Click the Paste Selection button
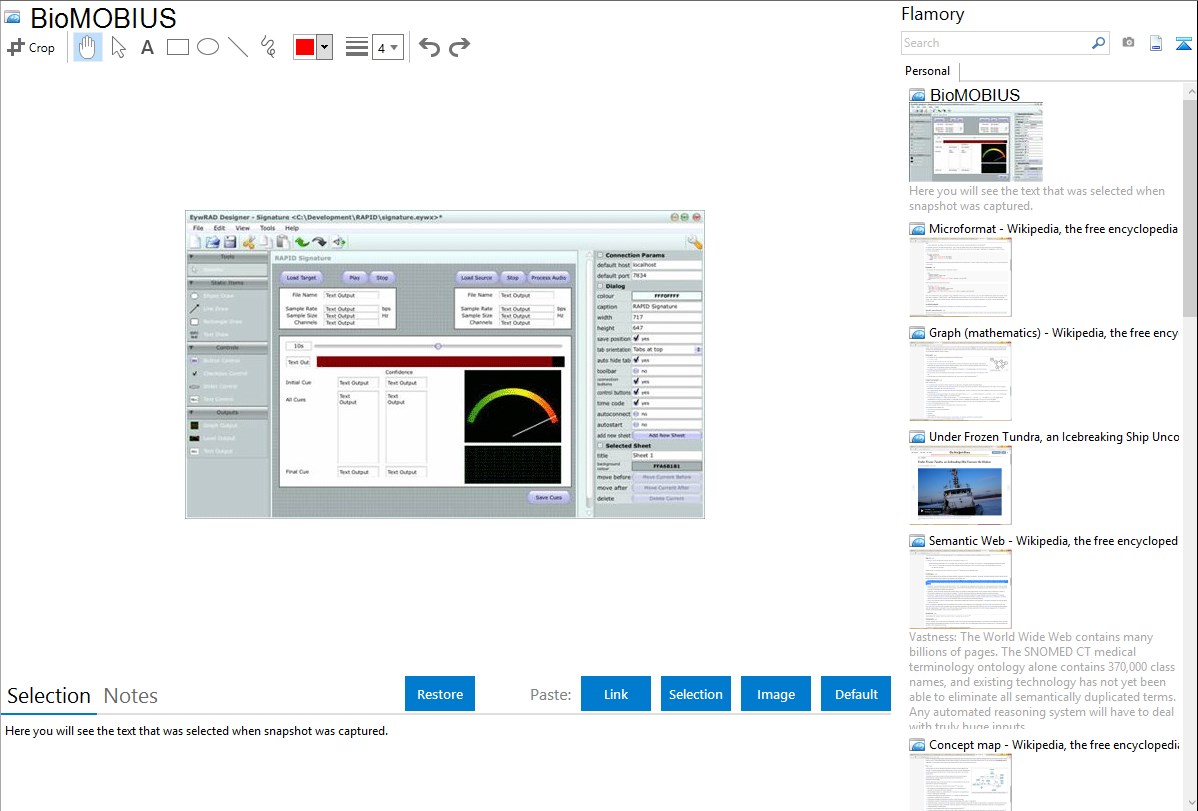 pos(695,694)
